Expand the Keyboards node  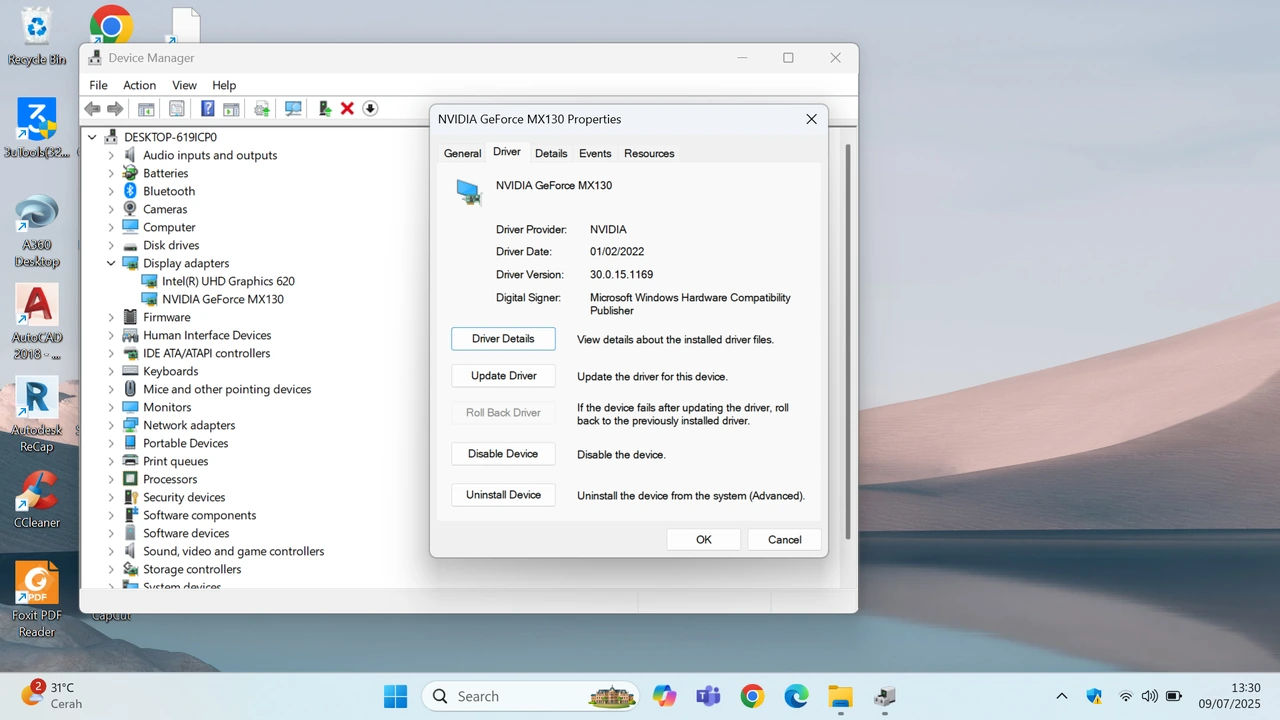point(111,371)
